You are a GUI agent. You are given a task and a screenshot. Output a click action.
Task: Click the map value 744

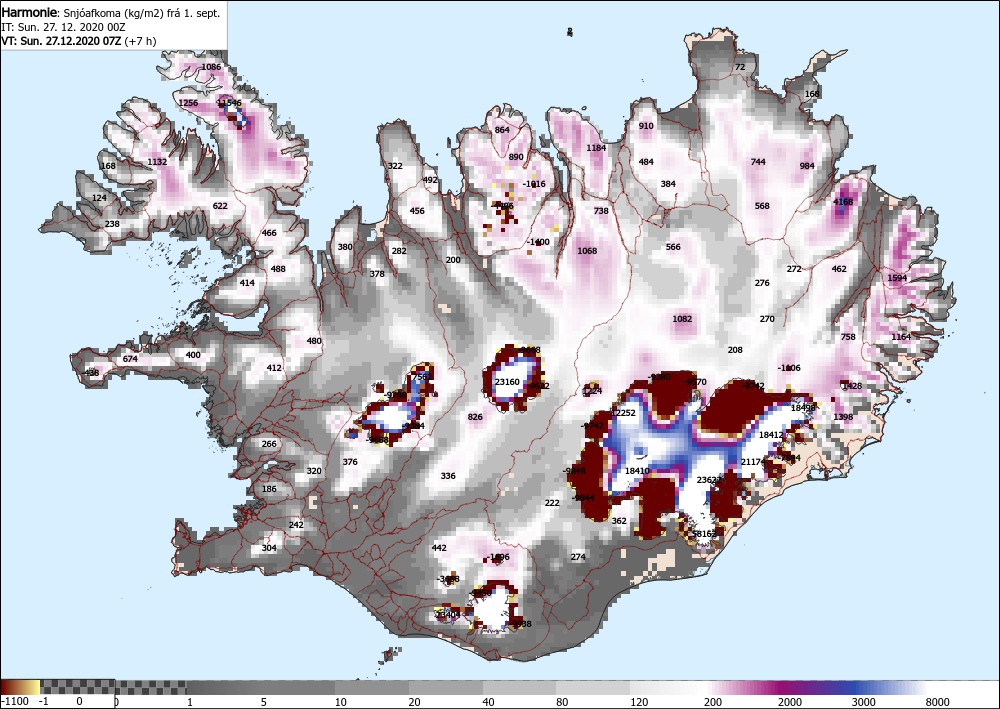point(758,162)
